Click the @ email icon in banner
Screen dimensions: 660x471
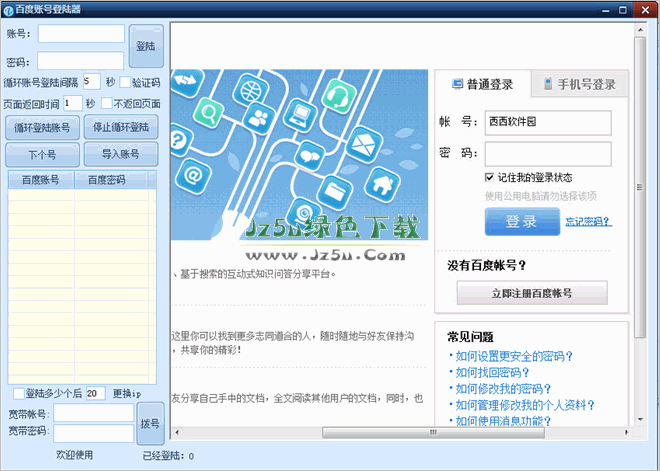(x=193, y=176)
